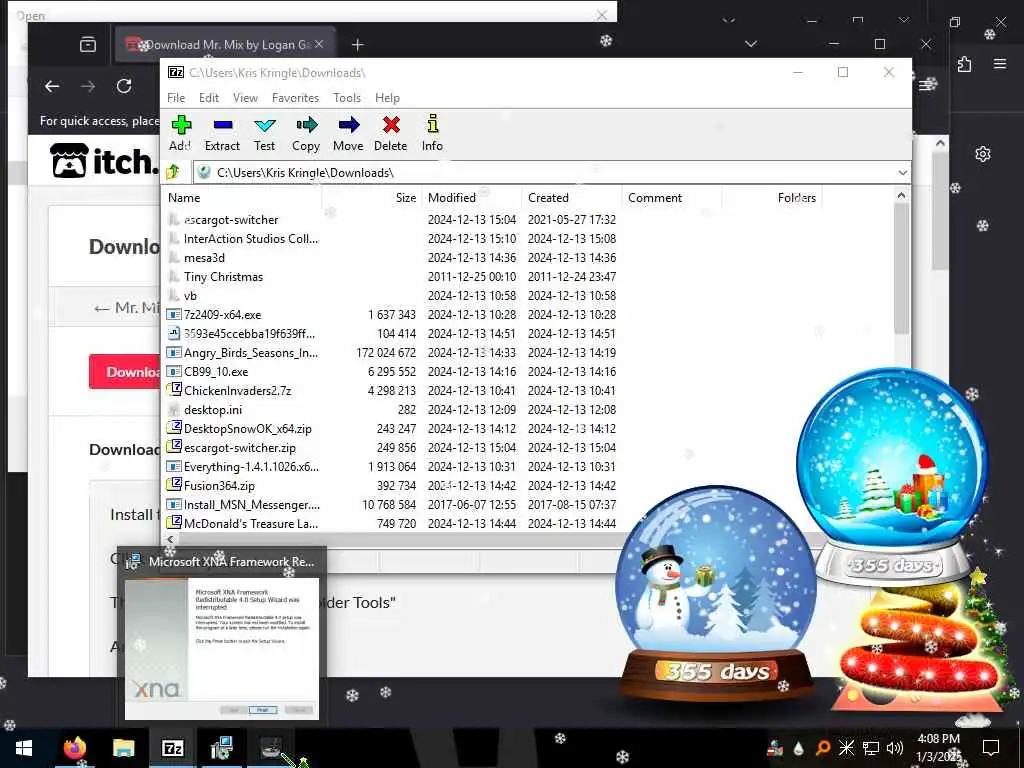The image size is (1024, 768).
Task: Open File Explorer from the taskbar
Action: tap(123, 748)
